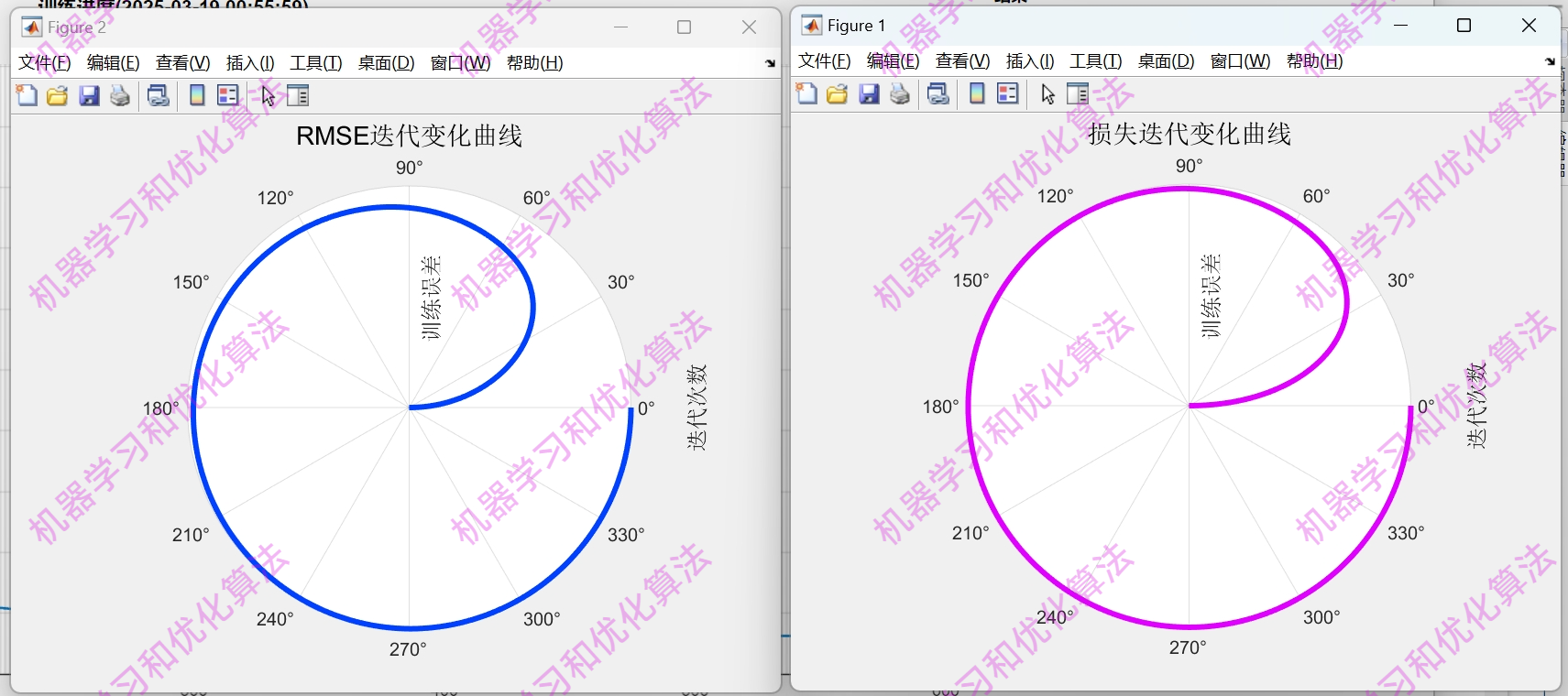Open 工具(T) menu in Figure 2
The image size is (1568, 696).
316,63
